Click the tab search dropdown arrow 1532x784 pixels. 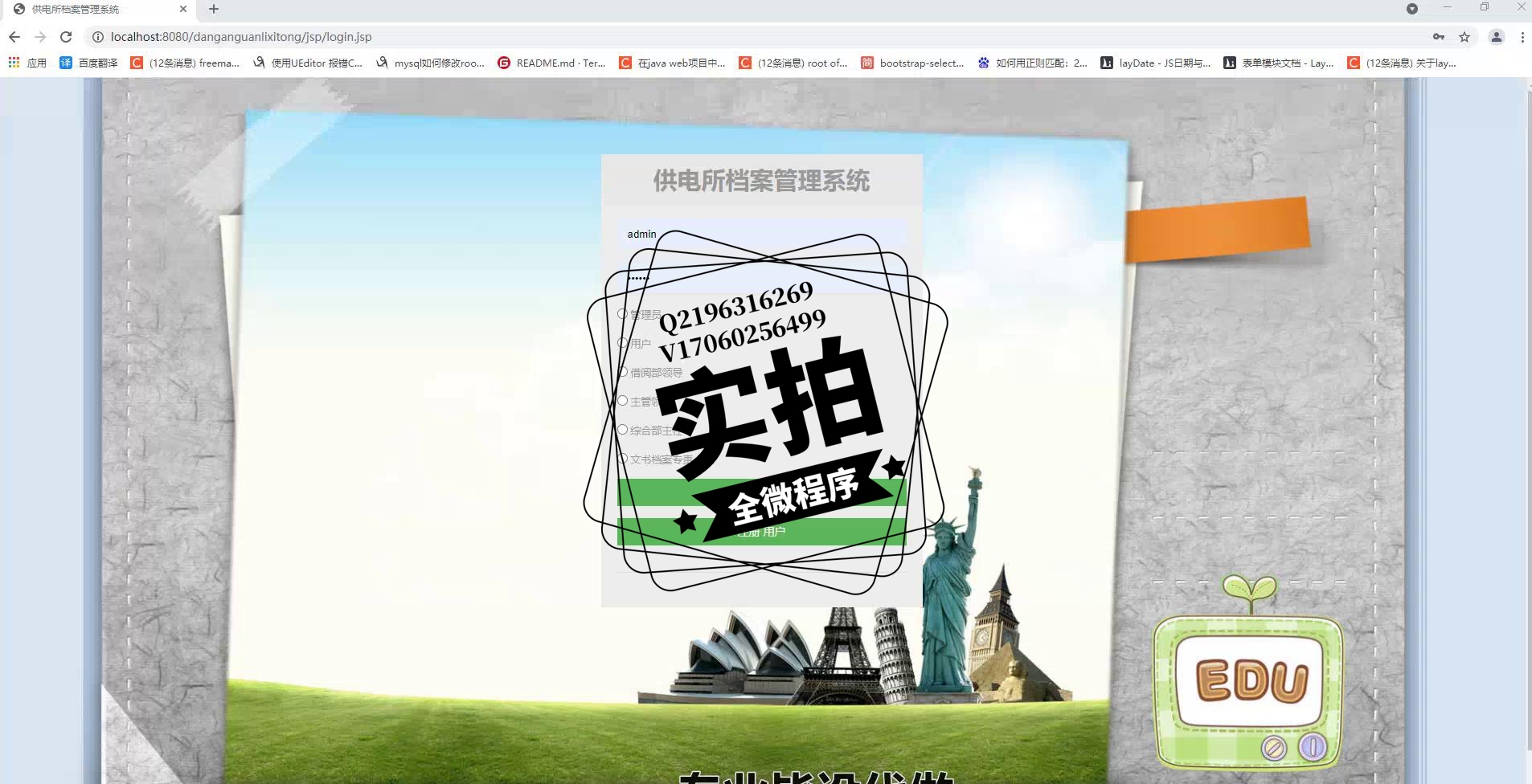point(1412,9)
